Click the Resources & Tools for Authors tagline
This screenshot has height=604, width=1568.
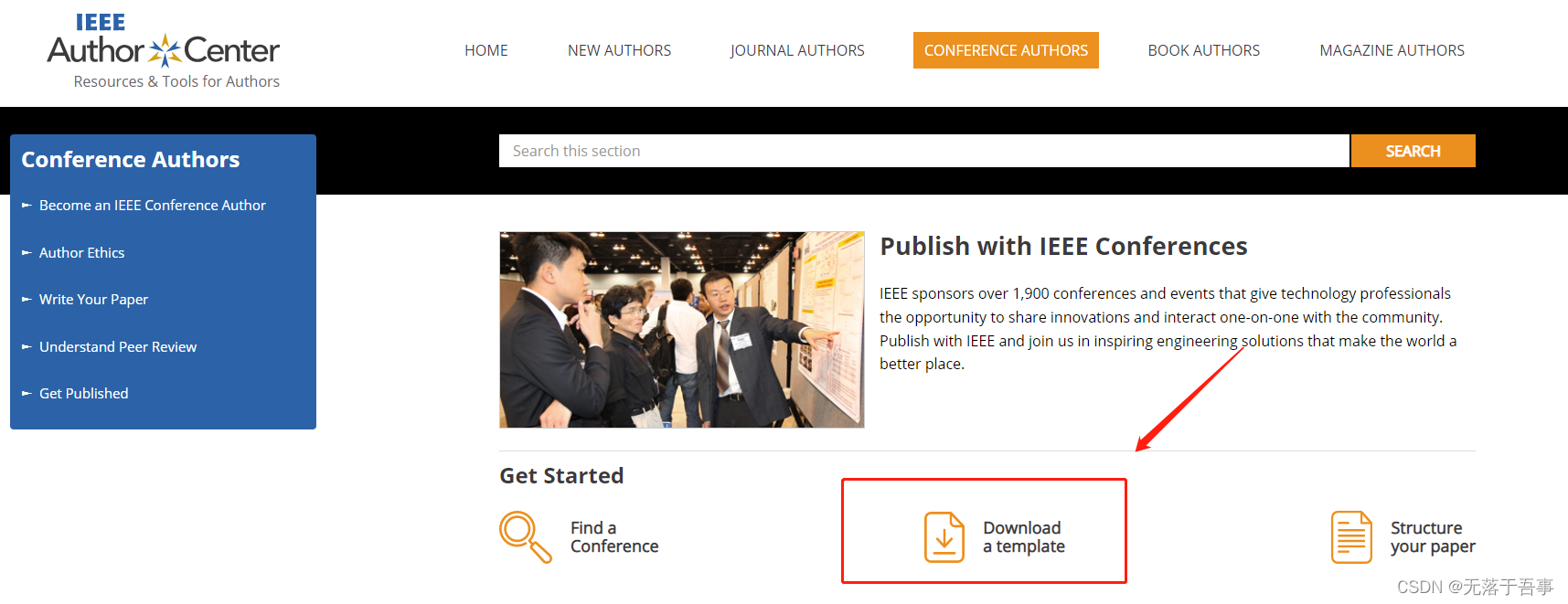click(x=176, y=81)
